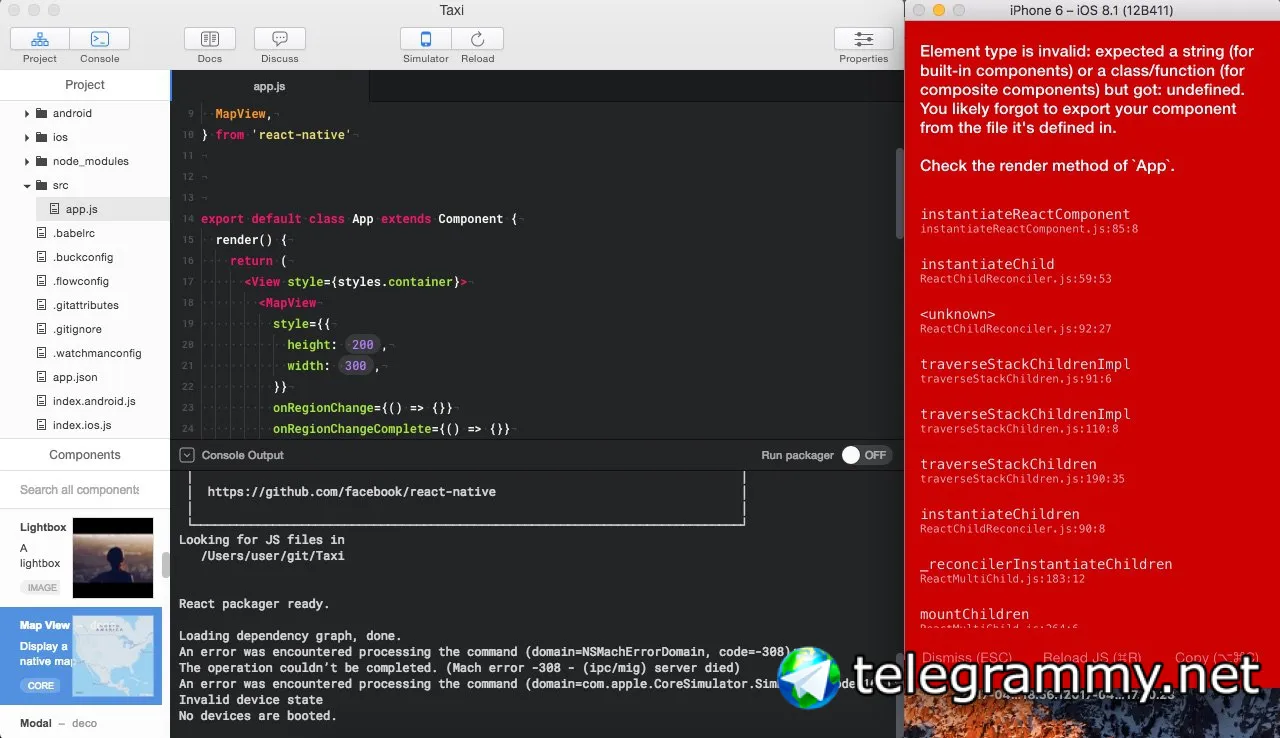Click the Reload toolbar icon

coord(478,39)
